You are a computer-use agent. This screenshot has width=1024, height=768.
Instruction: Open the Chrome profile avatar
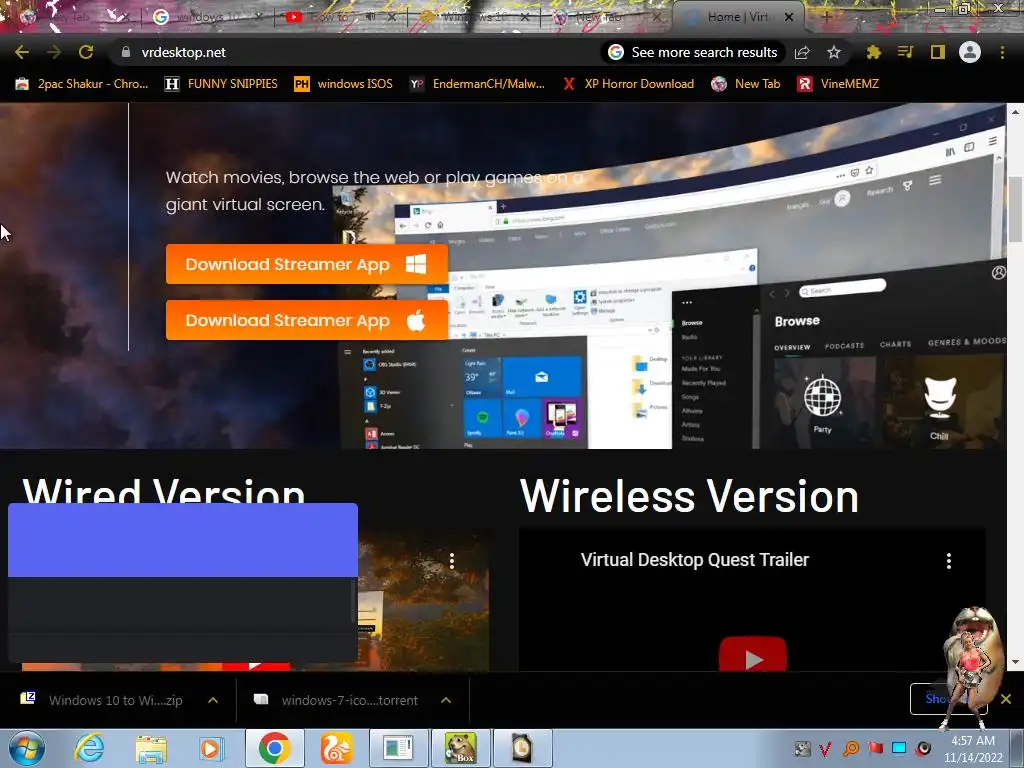pyautogui.click(x=970, y=52)
